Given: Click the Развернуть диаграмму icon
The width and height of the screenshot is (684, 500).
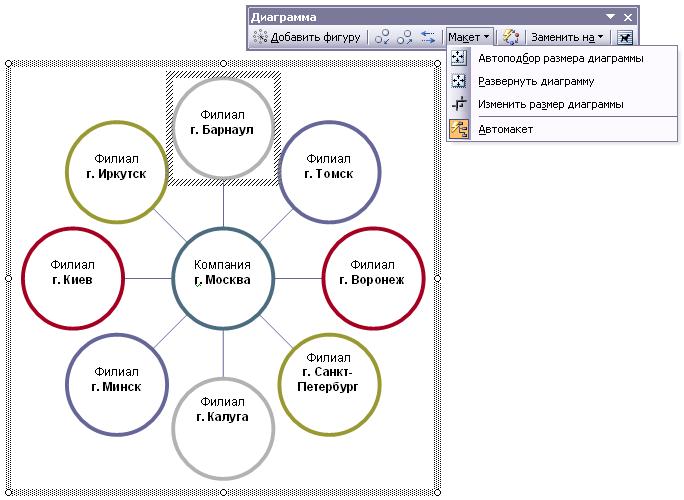Looking at the screenshot, I should coord(459,81).
